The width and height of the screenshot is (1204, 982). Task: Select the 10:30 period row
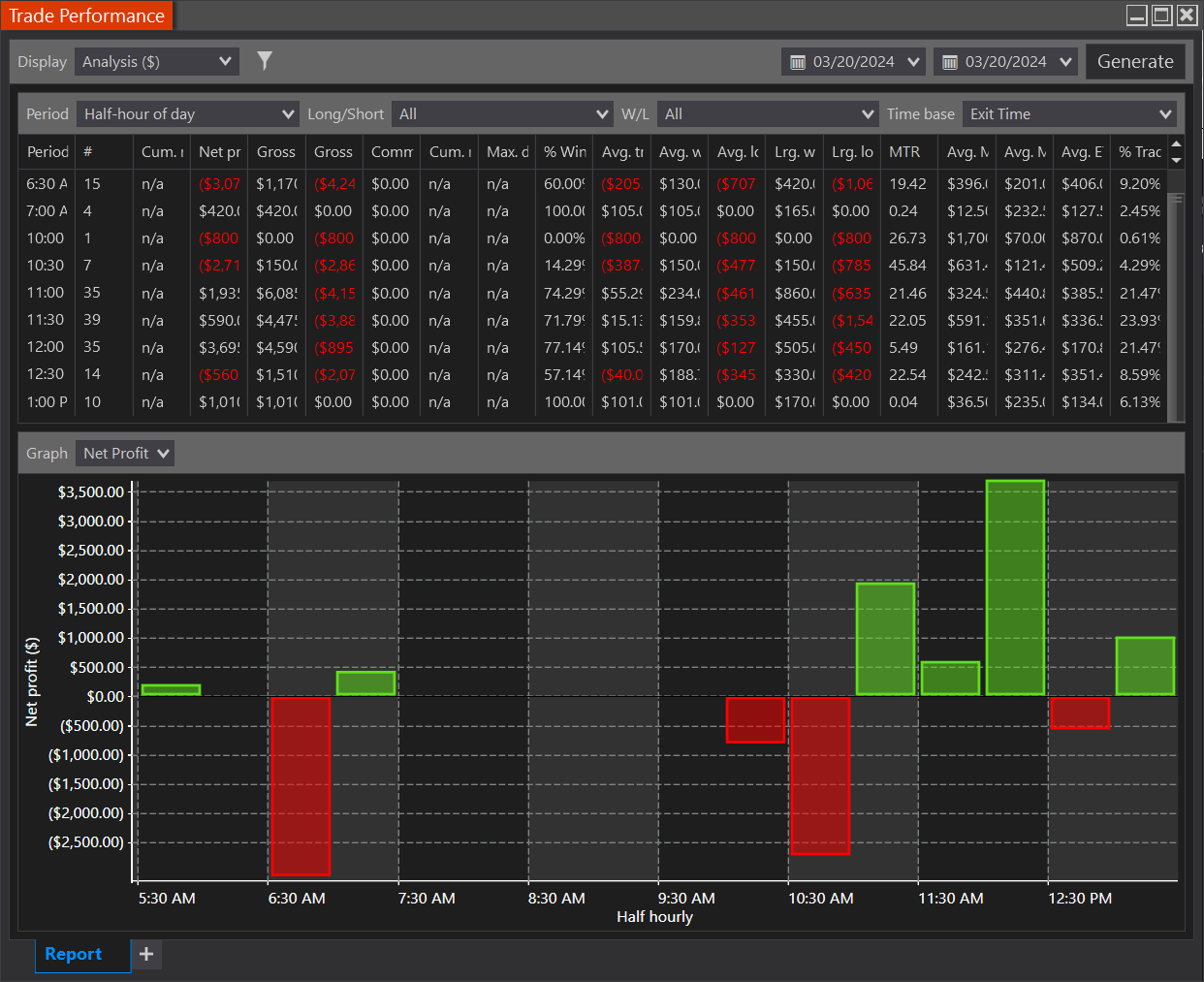point(593,265)
